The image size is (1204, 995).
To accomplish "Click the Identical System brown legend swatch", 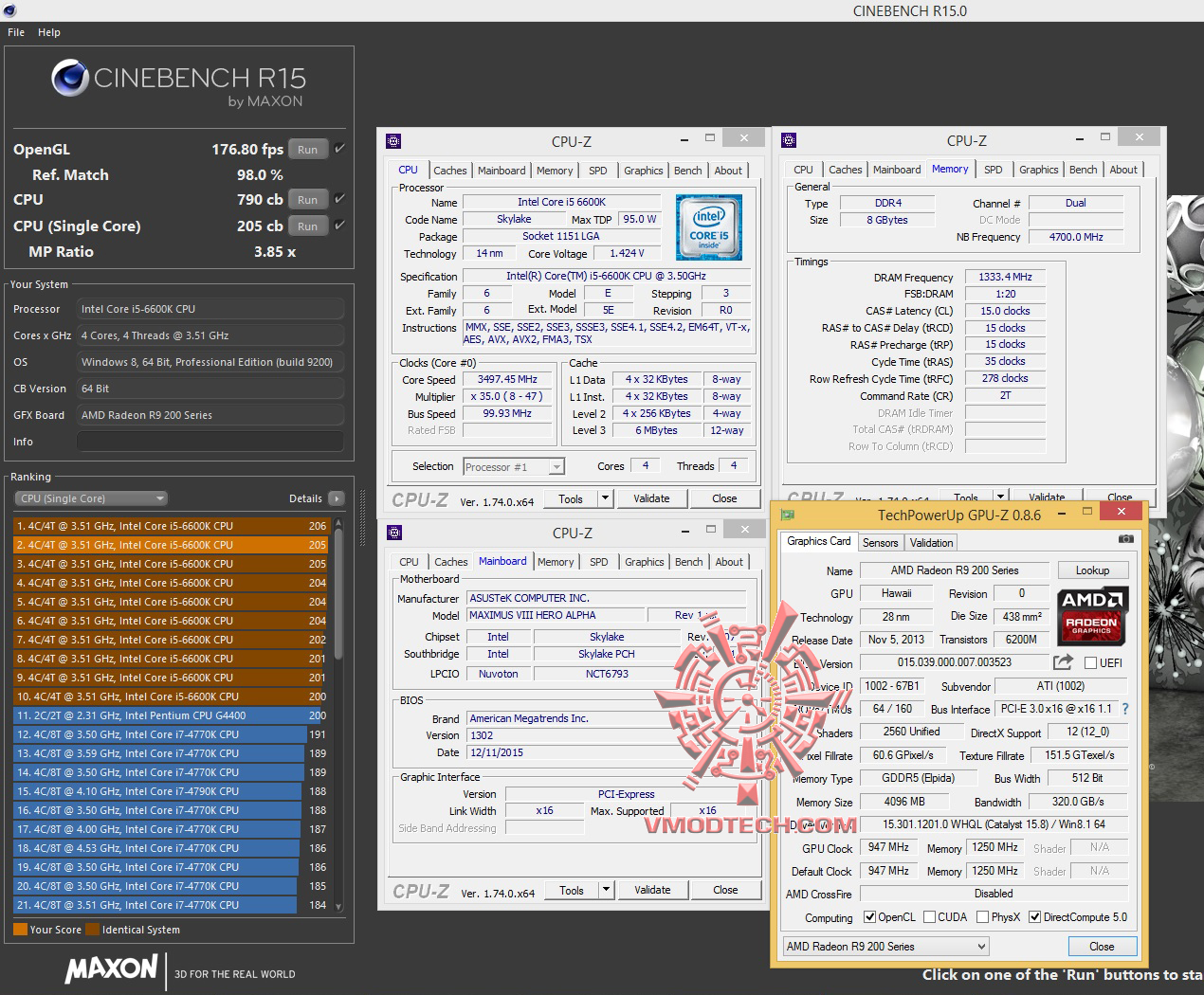I will pyautogui.click(x=92, y=930).
